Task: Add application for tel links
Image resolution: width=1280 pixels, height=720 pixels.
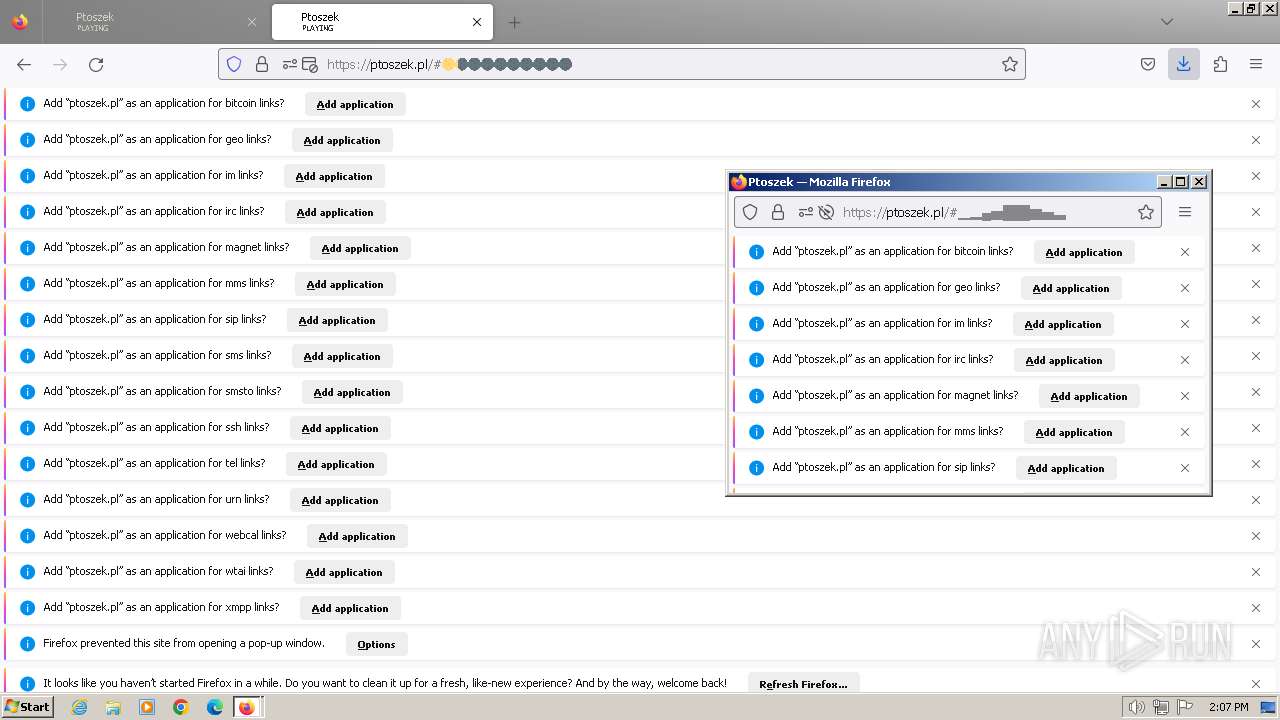Action: 336,464
